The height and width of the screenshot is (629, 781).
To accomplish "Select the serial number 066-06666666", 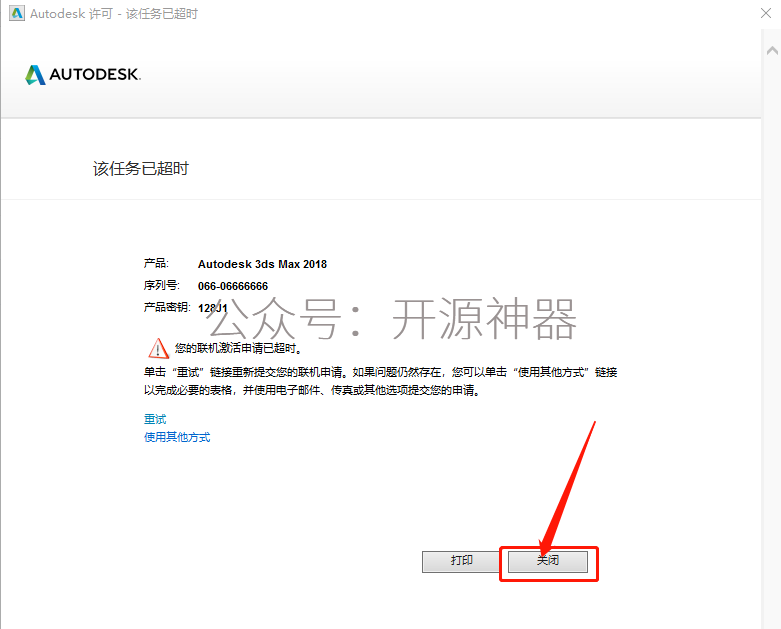I will coord(233,286).
